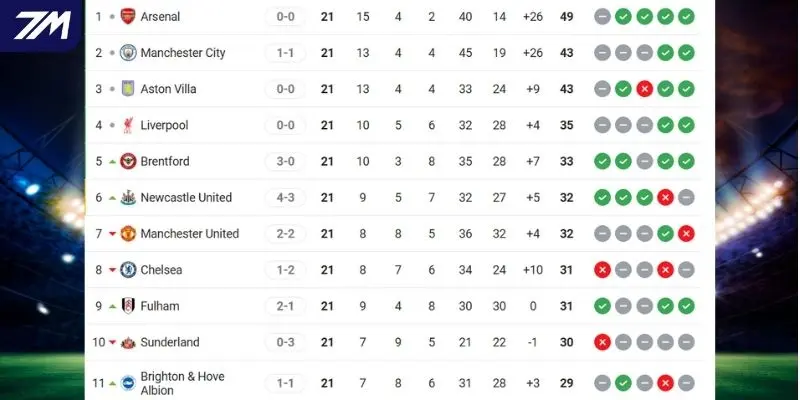Click the Arsenal club crest icon
Viewport: 800px width, 400px height.
(x=128, y=16)
